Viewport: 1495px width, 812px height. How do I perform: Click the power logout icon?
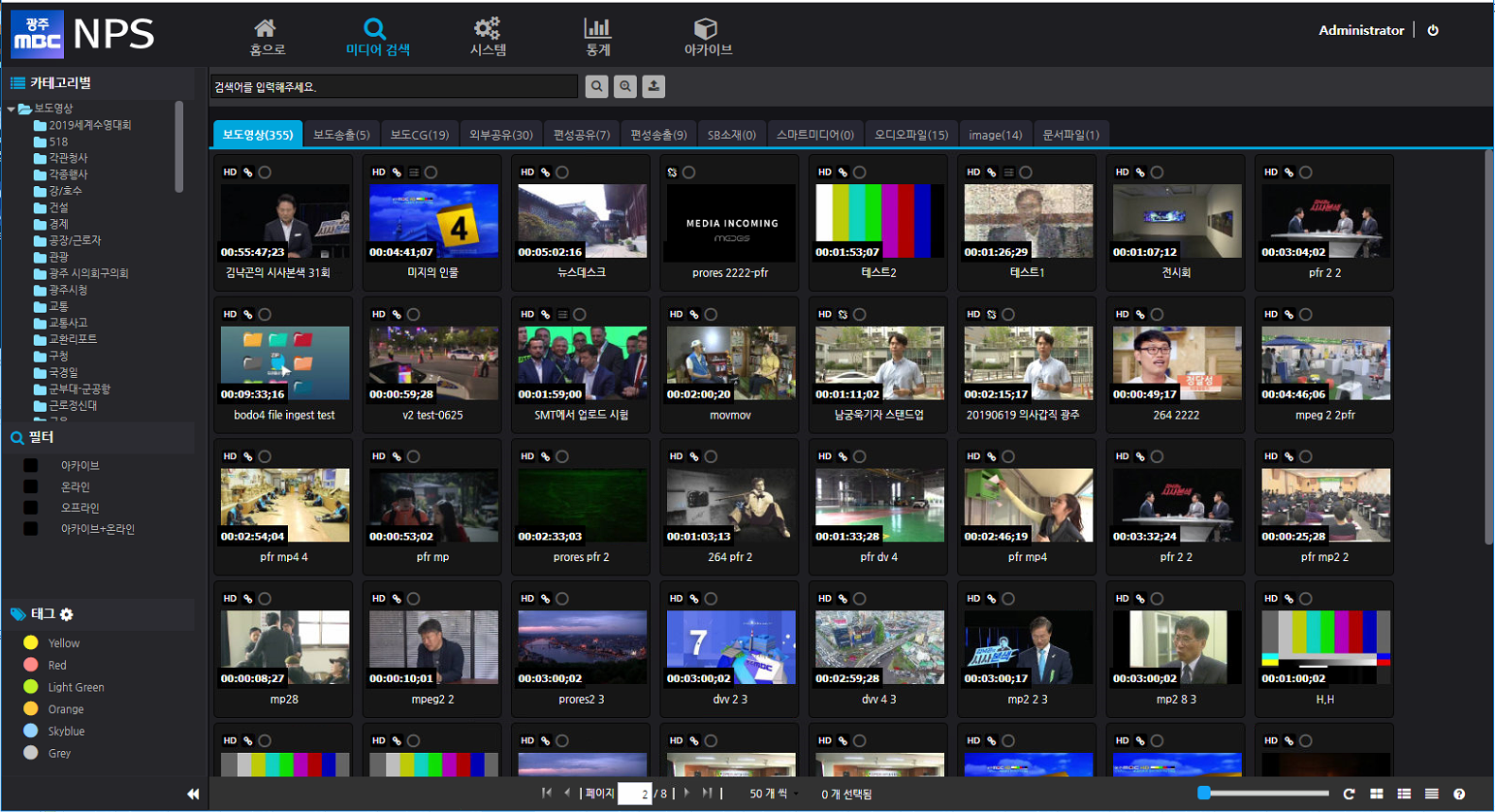pos(1433,30)
